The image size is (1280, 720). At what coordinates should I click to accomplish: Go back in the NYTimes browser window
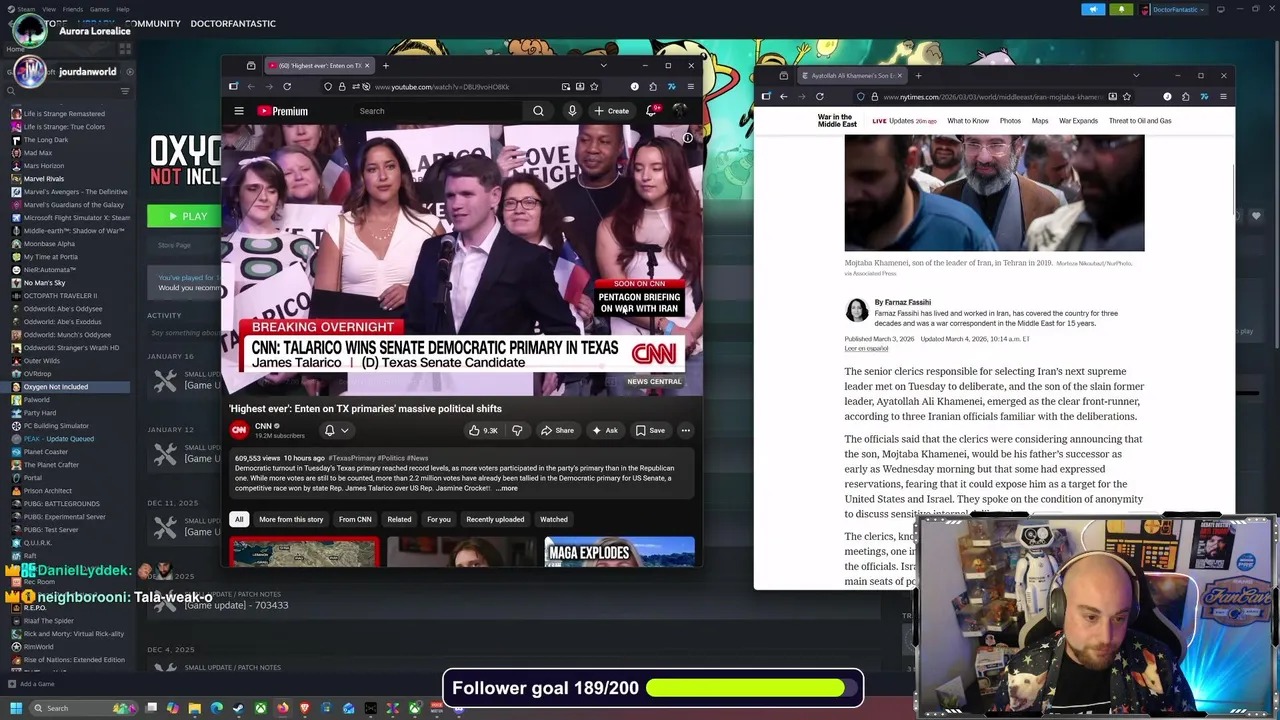pos(783,97)
